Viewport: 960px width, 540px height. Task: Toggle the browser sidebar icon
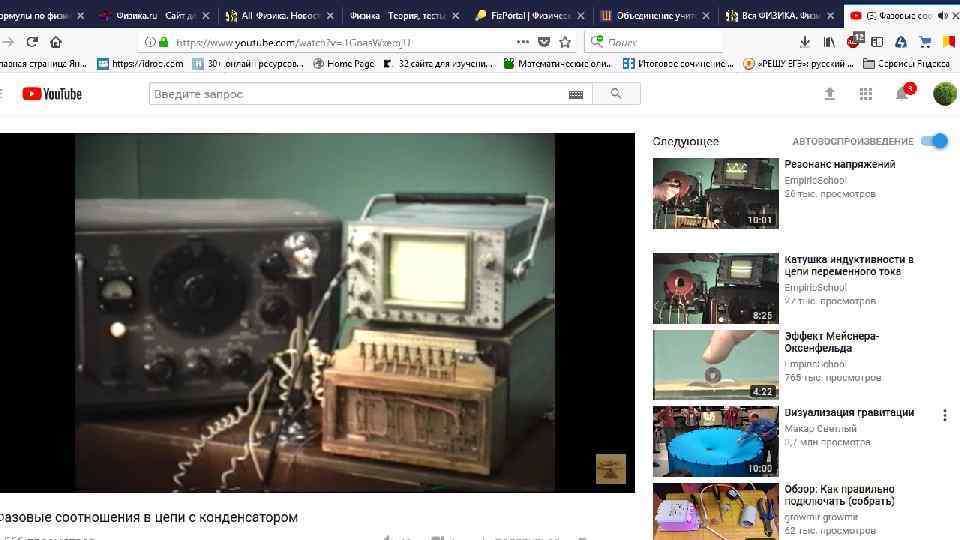(x=877, y=42)
